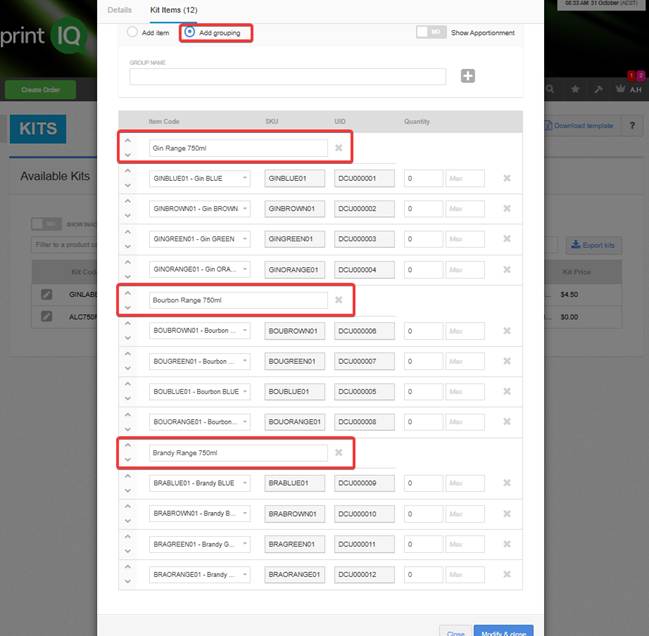The image size is (649, 636).
Task: Open search in the background toolbar
Action: 550,89
